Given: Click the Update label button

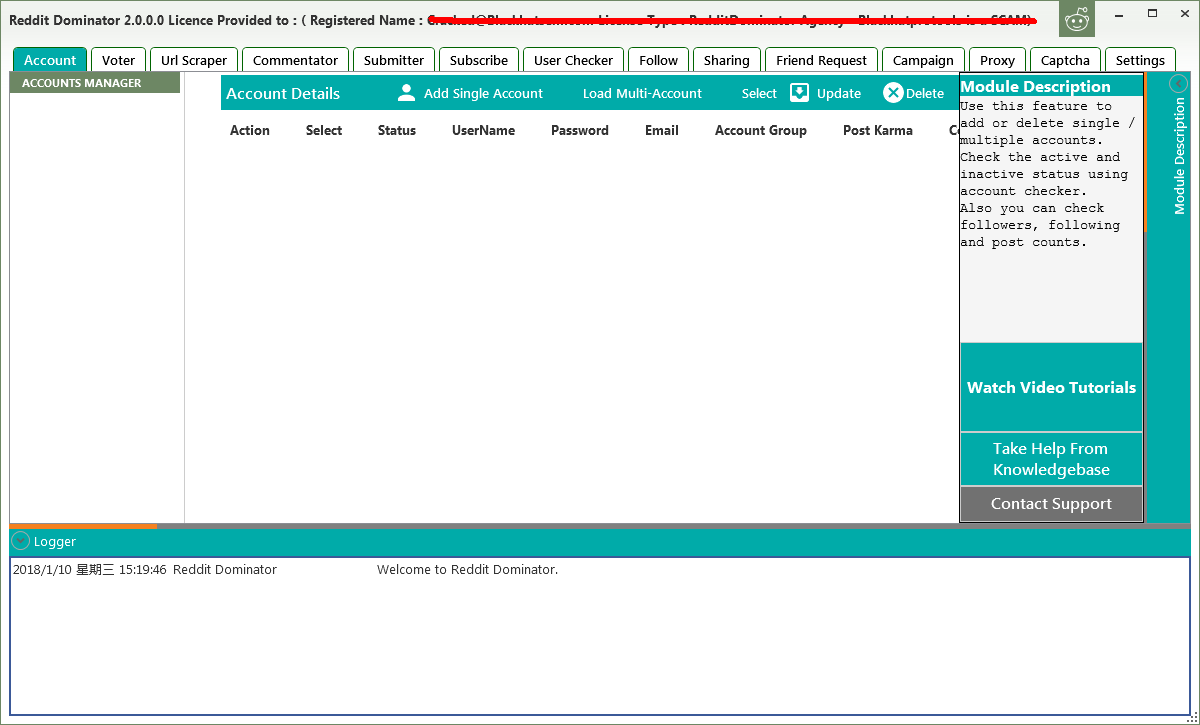Looking at the screenshot, I should tap(839, 93).
